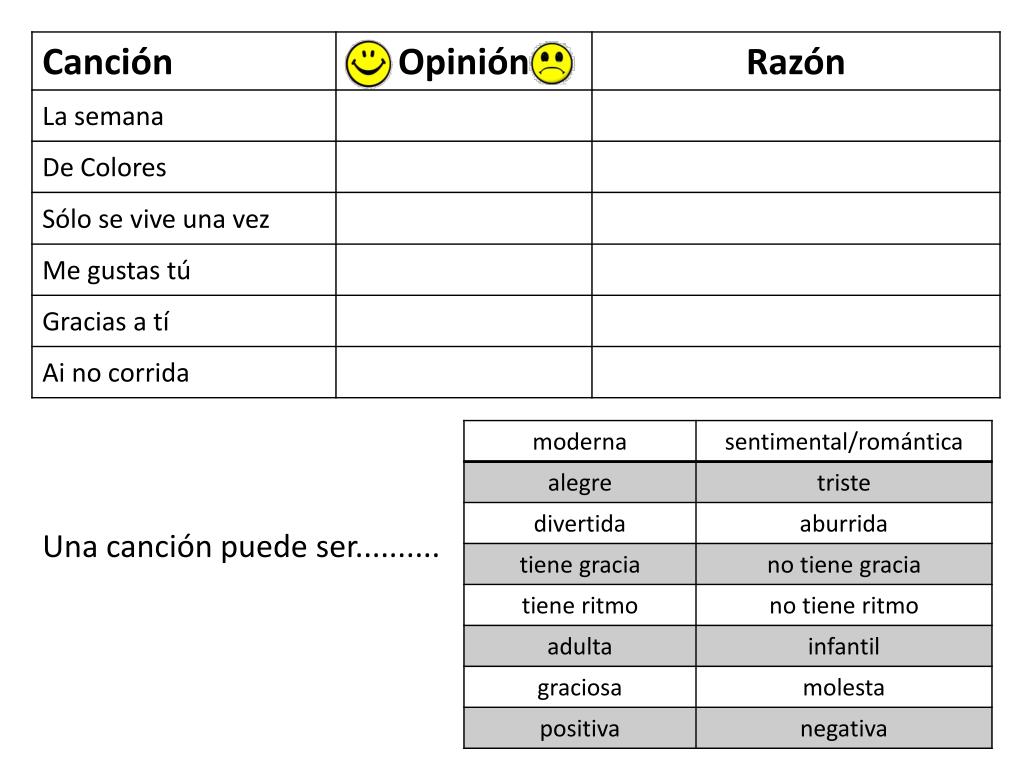Viewport: 1024px width, 768px height.
Task: Click the infantil adjective cell
Action: [844, 647]
